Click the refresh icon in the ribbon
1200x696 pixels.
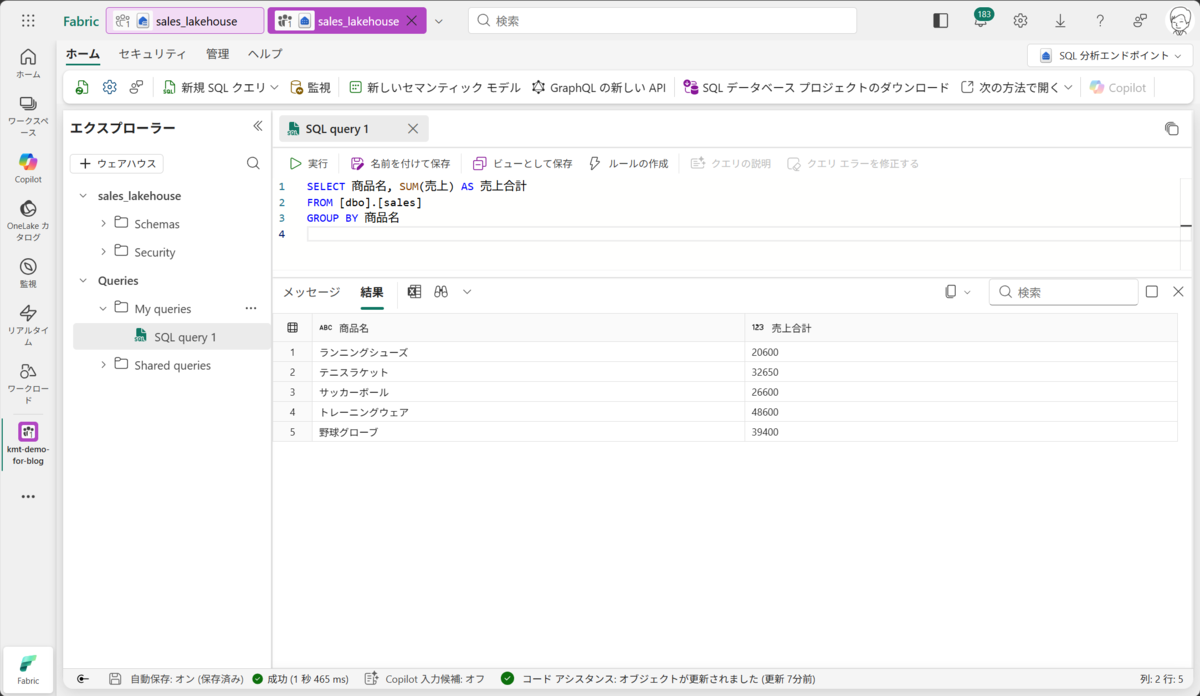click(x=82, y=88)
